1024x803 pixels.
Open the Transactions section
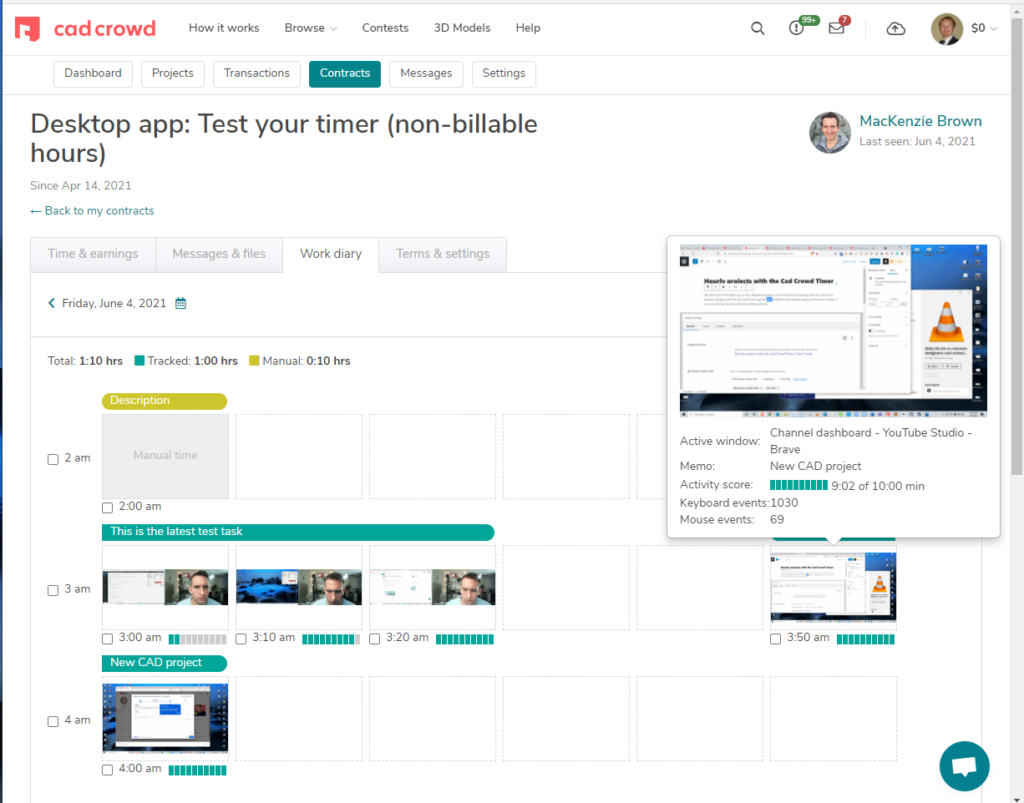coord(256,73)
